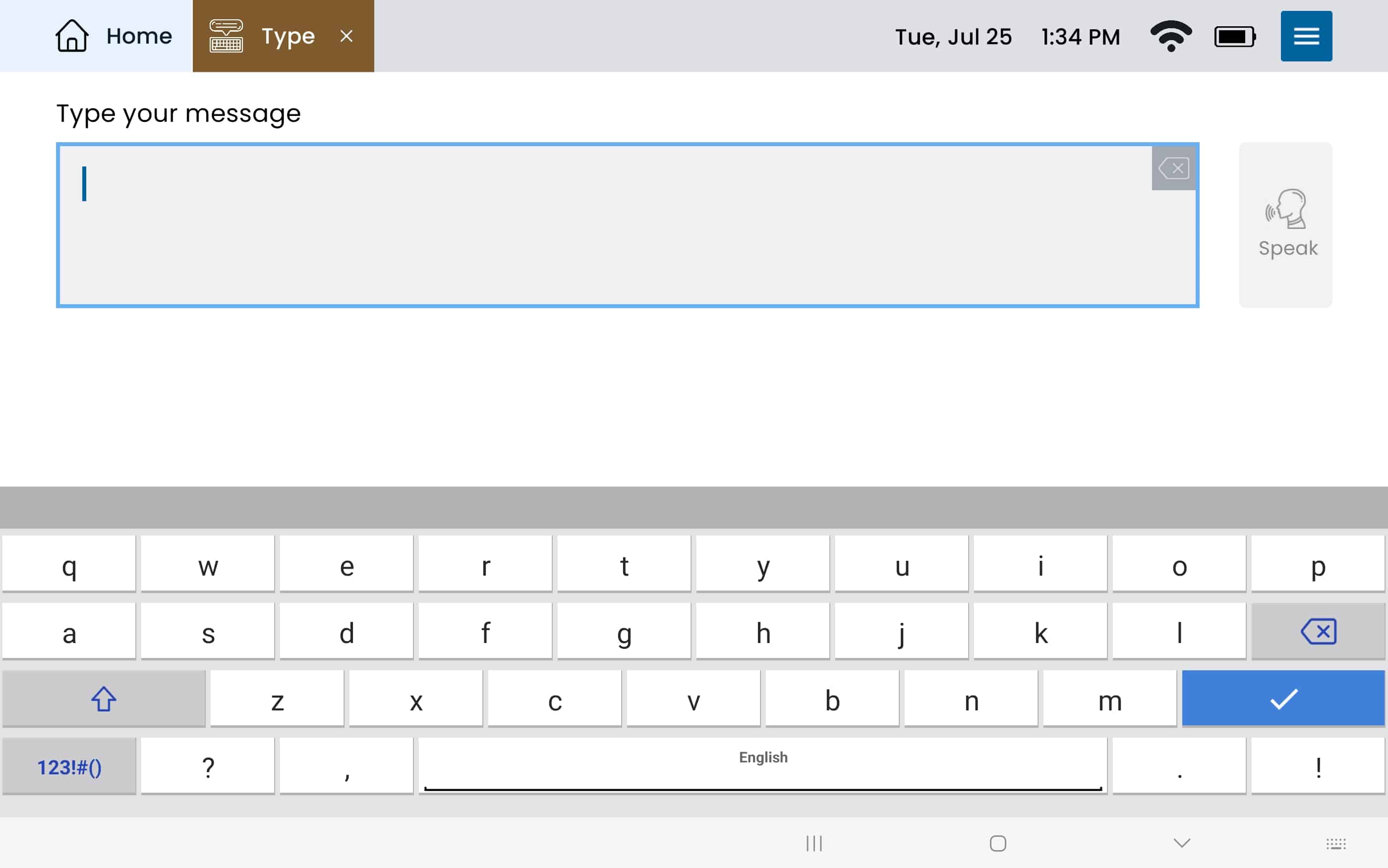Check the battery status icon
1388x868 pixels.
coord(1234,37)
